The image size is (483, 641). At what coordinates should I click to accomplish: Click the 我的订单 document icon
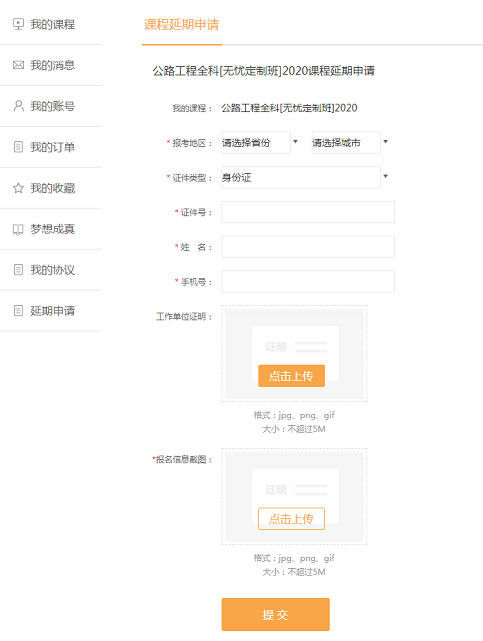18,147
